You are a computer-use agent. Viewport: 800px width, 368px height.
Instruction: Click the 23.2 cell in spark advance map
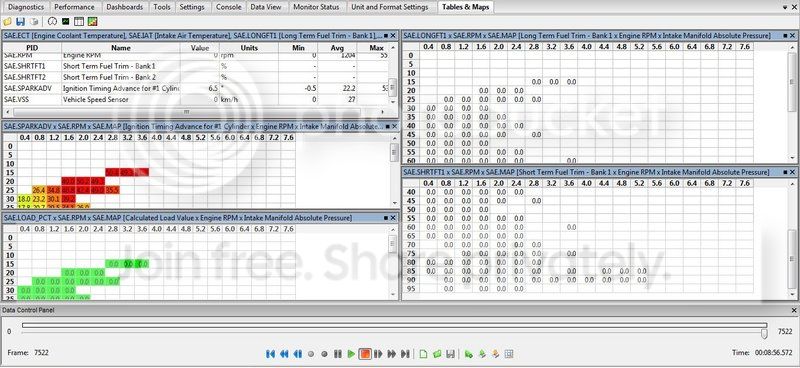(x=39, y=199)
